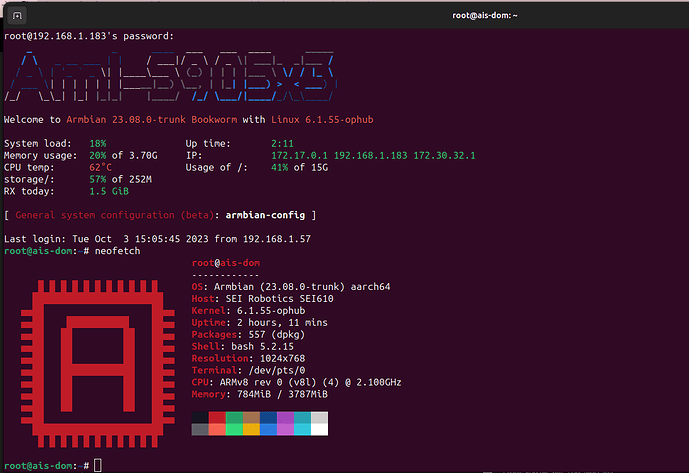Click the CPU line ARMv8 rev 0
Viewport: 689px width, 473px height.
tap(296, 382)
